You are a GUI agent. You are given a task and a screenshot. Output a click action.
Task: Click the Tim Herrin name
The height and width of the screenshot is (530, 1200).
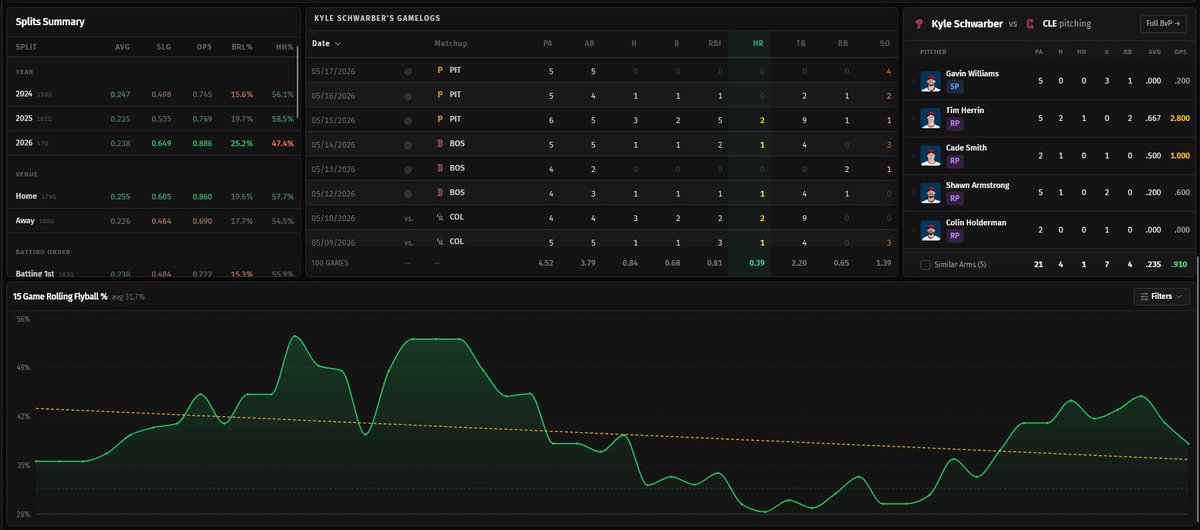965,111
